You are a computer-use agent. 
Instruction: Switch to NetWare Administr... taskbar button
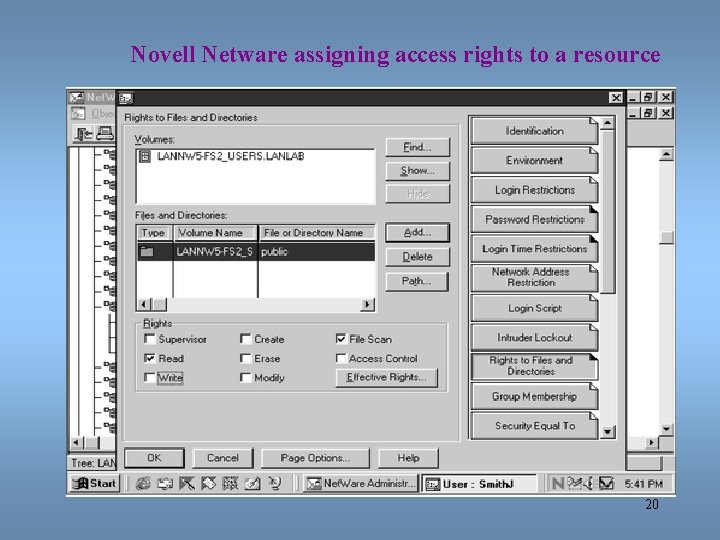tap(361, 484)
